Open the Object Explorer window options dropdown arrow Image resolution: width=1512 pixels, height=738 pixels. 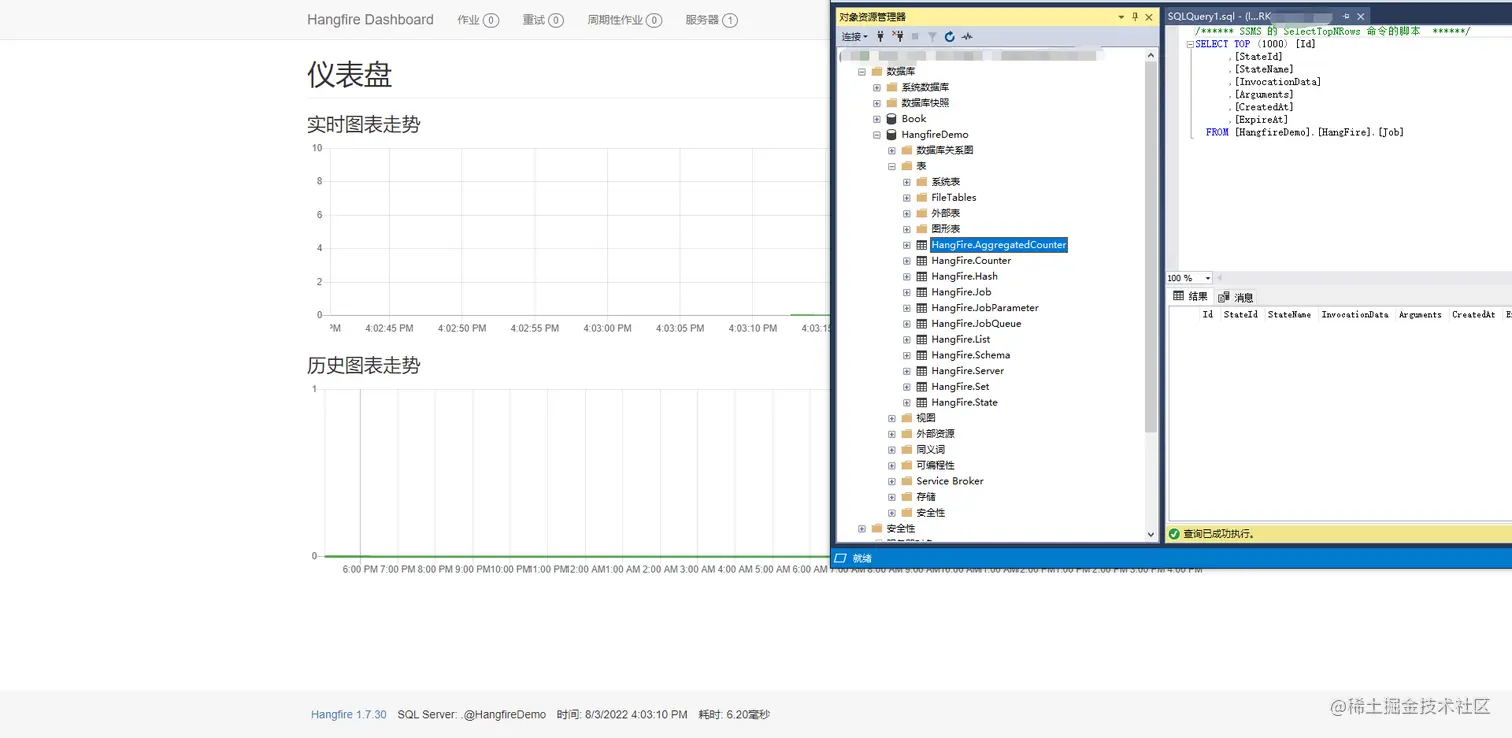tap(1121, 17)
